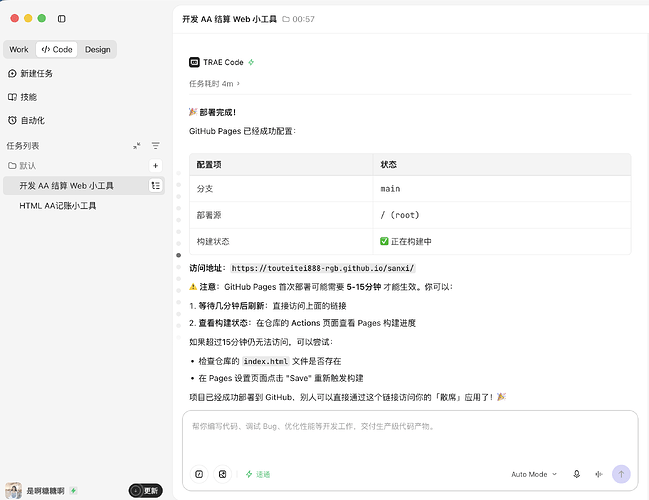
Task: Switch to the Code tab
Action: (x=57, y=49)
